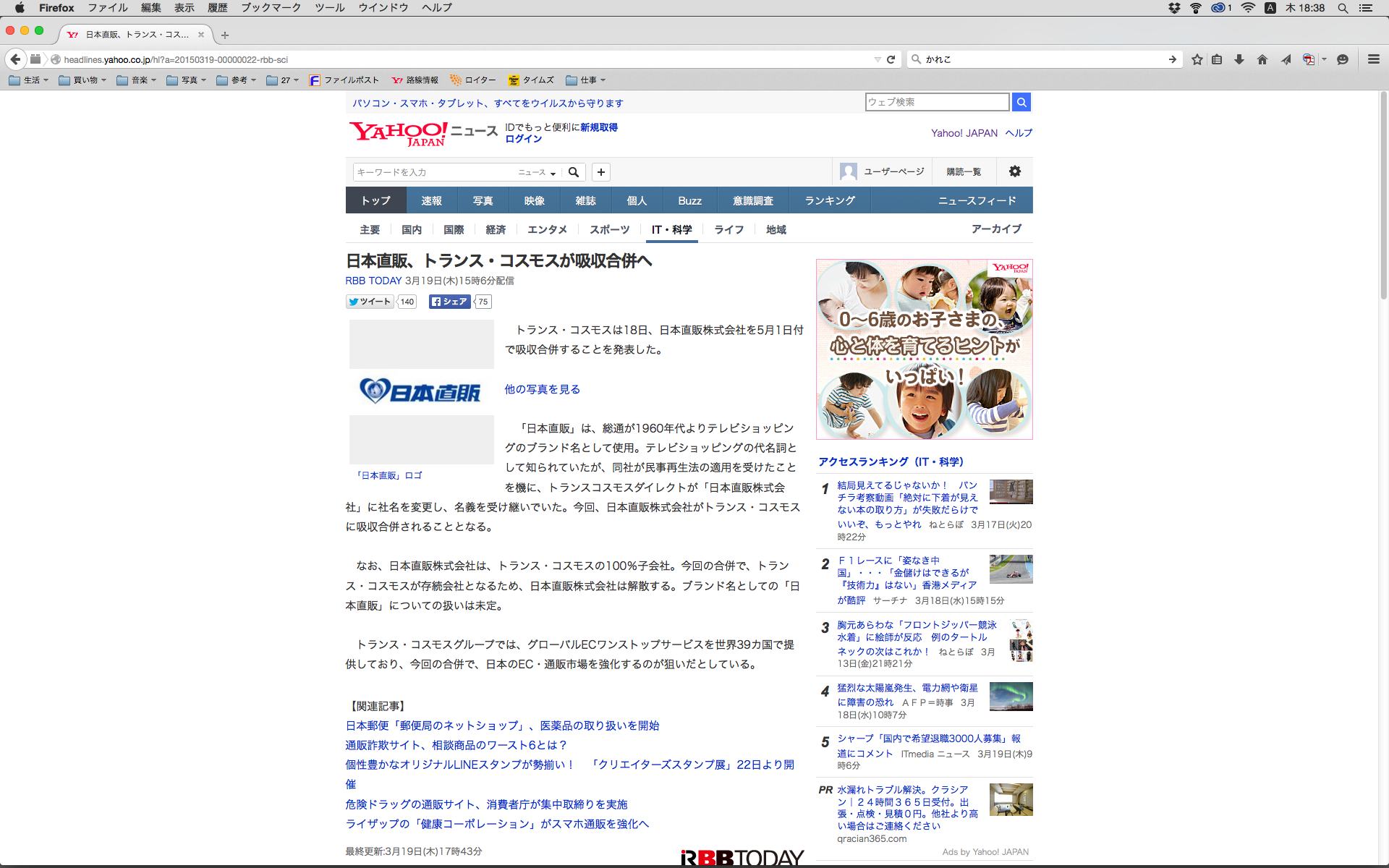Viewport: 1389px width, 868px height.
Task: Bookmark this page with the star icon
Action: point(1197,59)
